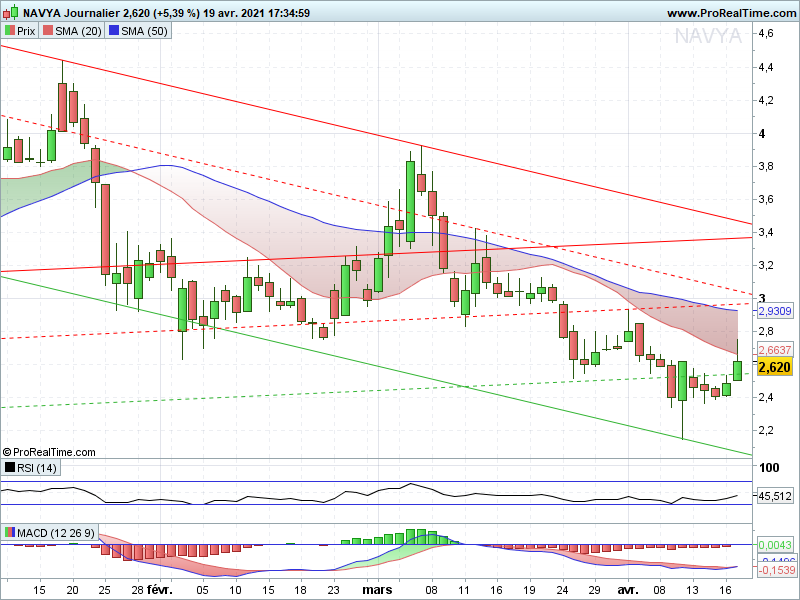Select the SMA (20) legend button
800x600 pixels.
point(72,31)
